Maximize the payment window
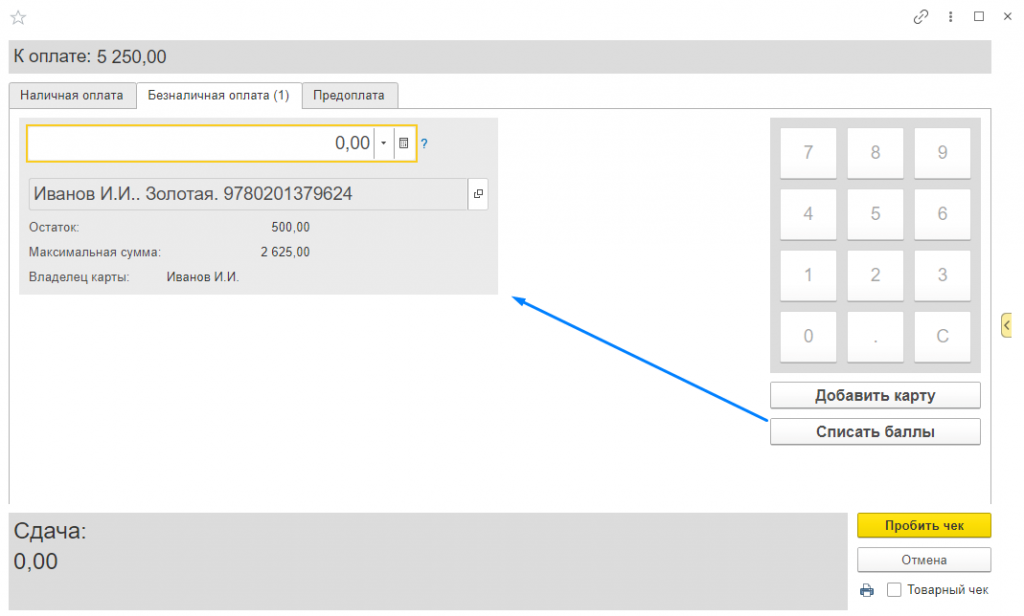The image size is (1024, 616). (x=979, y=17)
